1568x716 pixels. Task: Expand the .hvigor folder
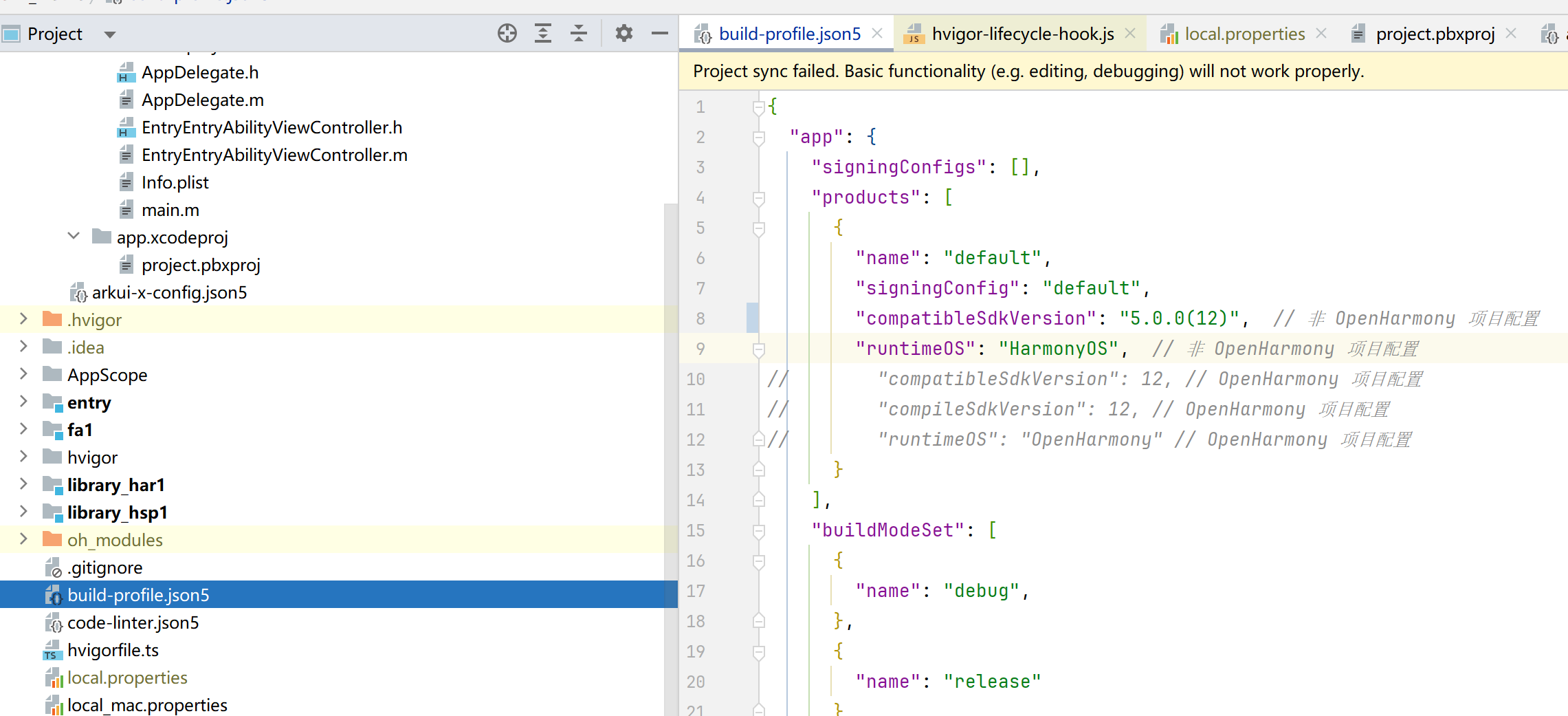click(x=23, y=318)
